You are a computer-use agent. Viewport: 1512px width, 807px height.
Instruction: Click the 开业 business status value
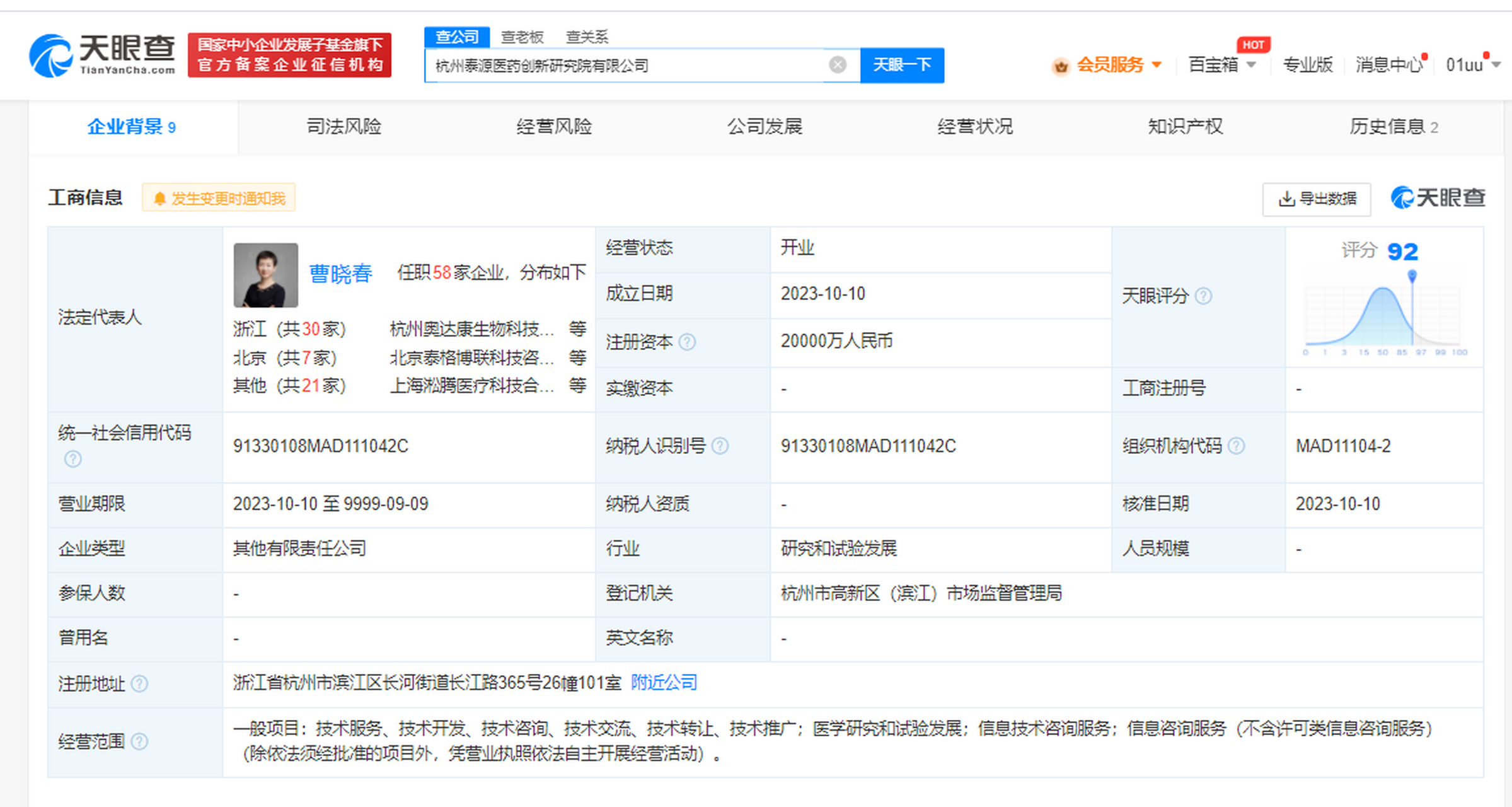tap(797, 248)
